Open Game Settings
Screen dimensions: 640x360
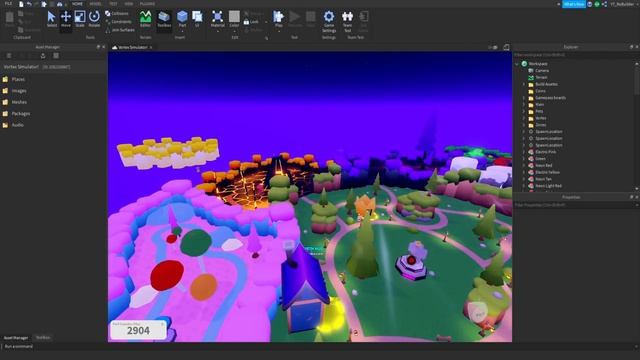pos(329,21)
